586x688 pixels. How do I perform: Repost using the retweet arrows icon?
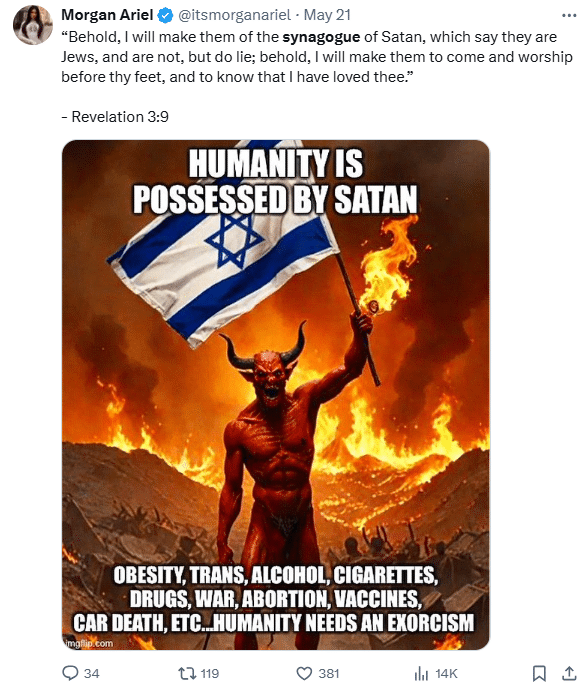[x=187, y=673]
